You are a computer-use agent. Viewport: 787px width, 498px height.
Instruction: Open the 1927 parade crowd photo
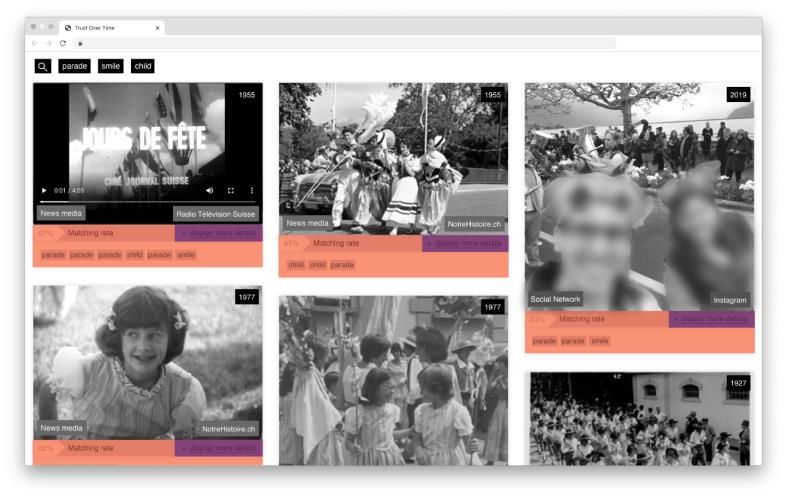pyautogui.click(x=639, y=419)
